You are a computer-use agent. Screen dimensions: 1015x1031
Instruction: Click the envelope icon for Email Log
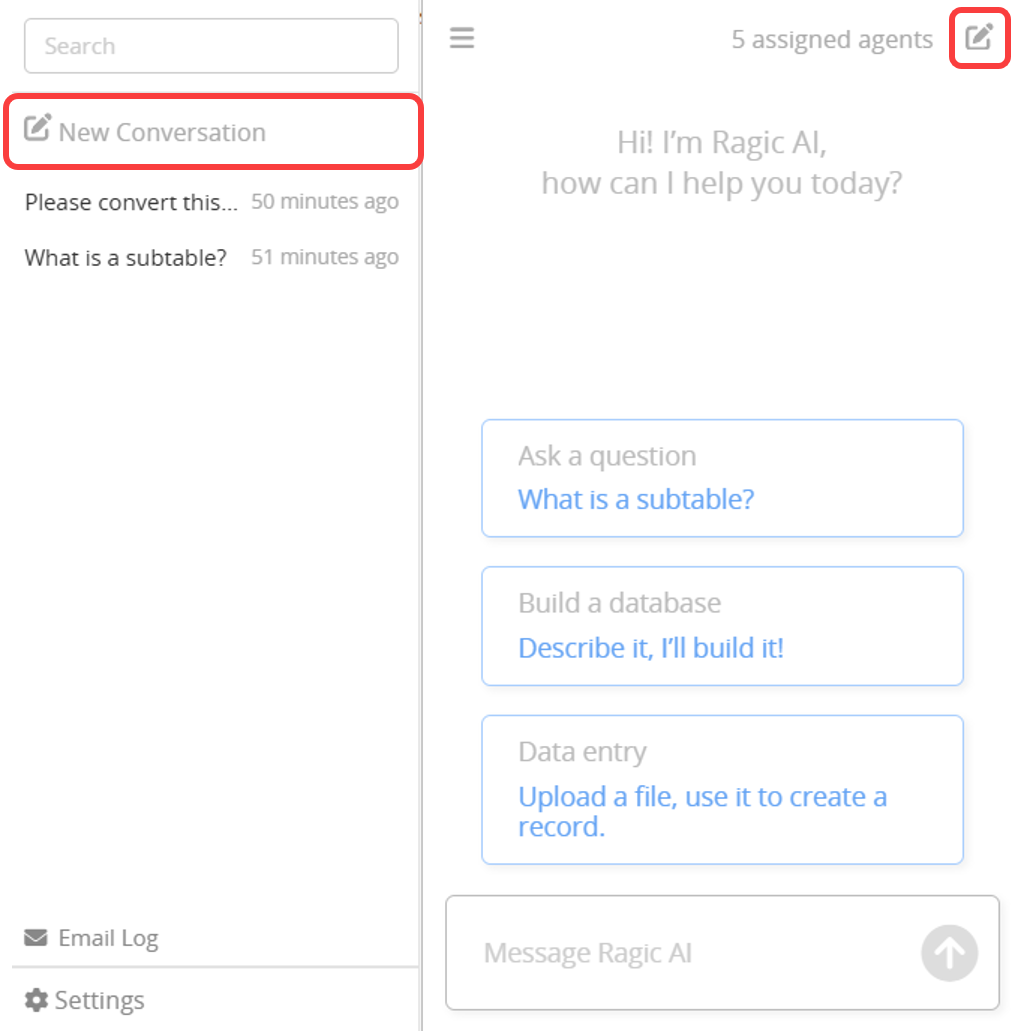pyautogui.click(x=36, y=938)
